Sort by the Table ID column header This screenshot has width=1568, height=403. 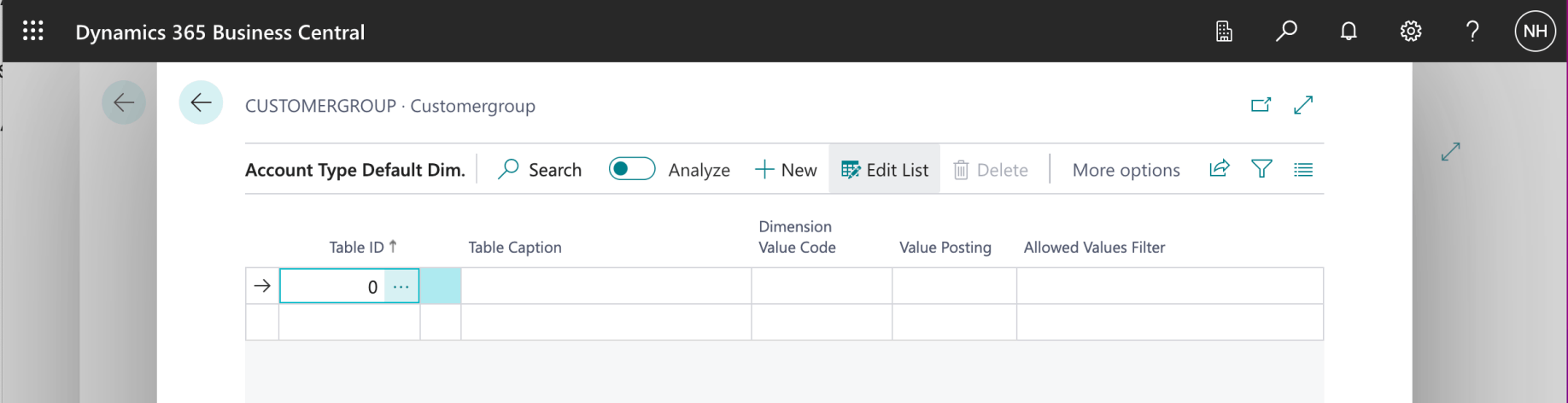coord(357,248)
